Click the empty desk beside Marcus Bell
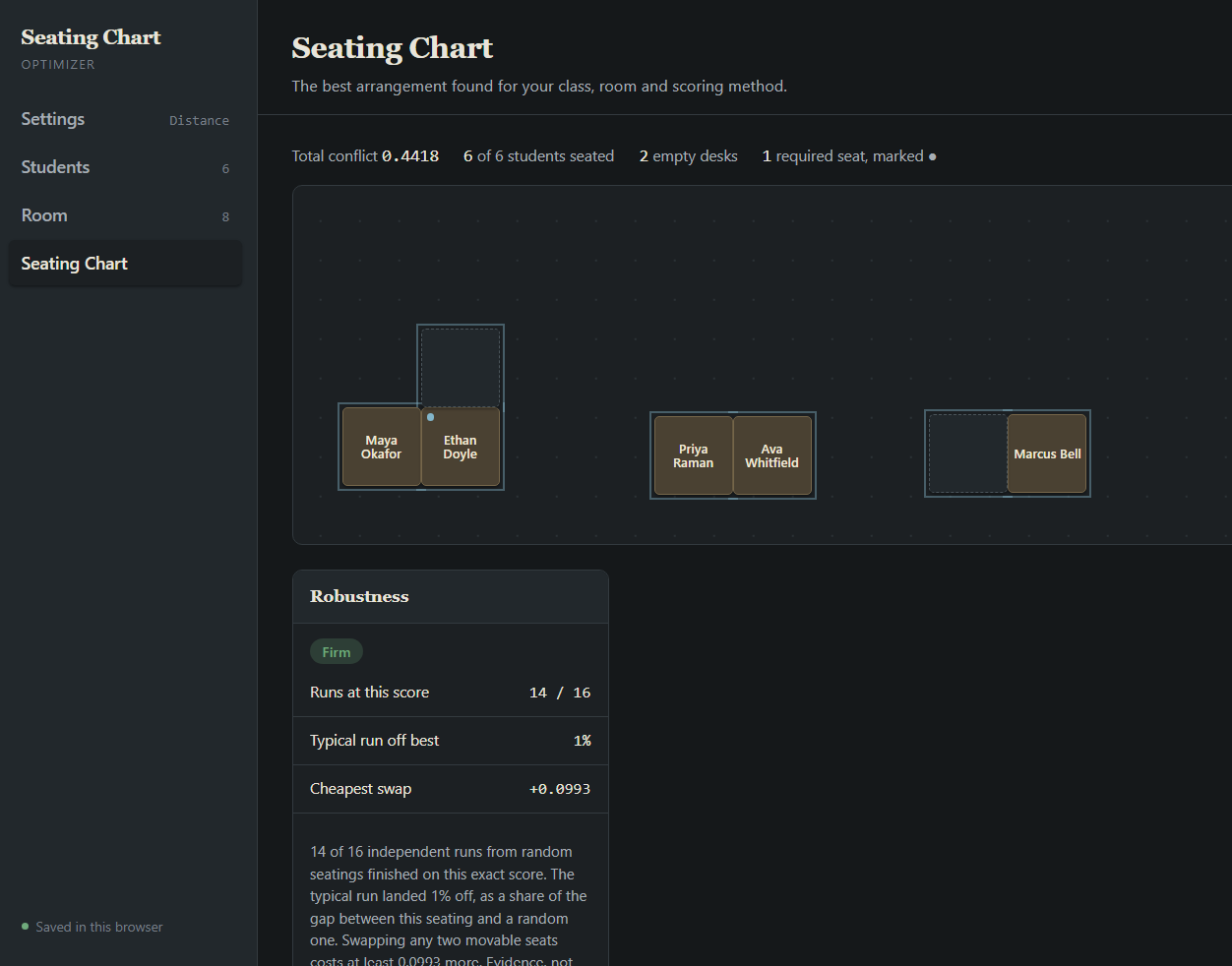Viewport: 1232px width, 966px height. coord(968,453)
